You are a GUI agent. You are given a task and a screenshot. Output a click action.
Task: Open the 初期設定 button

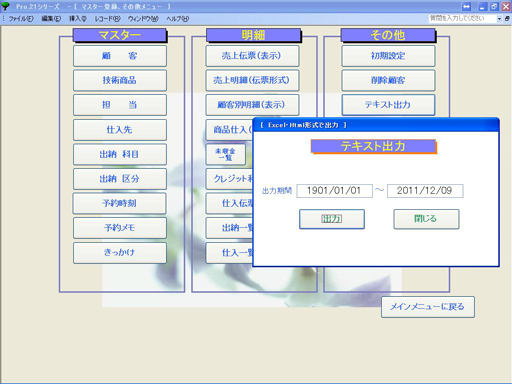388,56
